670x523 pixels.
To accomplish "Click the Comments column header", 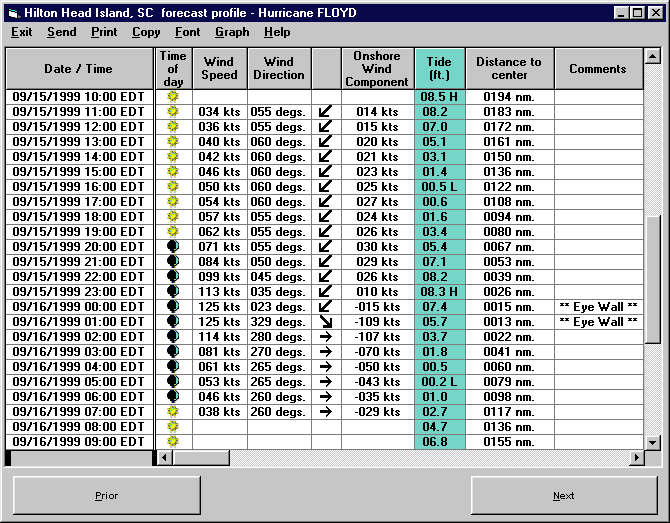I will tap(598, 69).
